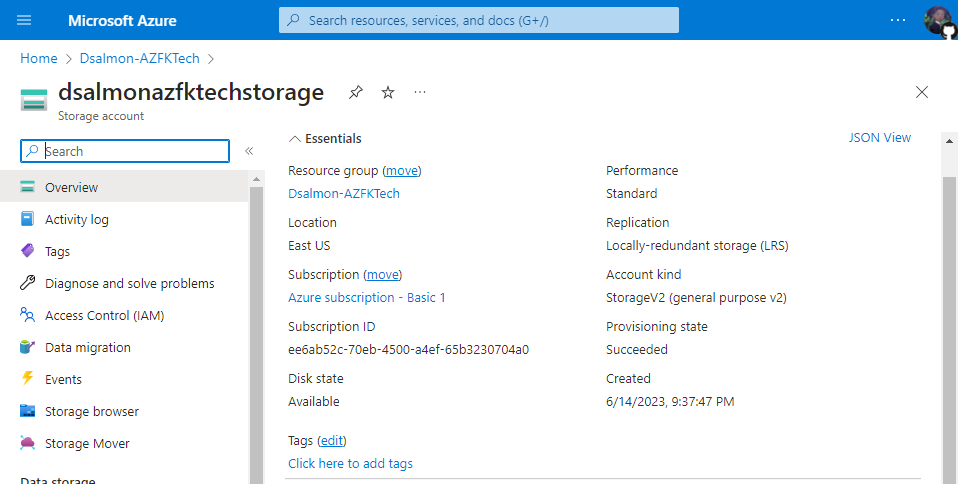Open the top bar ellipsis menu
This screenshot has width=958, height=484.
pyautogui.click(x=898, y=20)
